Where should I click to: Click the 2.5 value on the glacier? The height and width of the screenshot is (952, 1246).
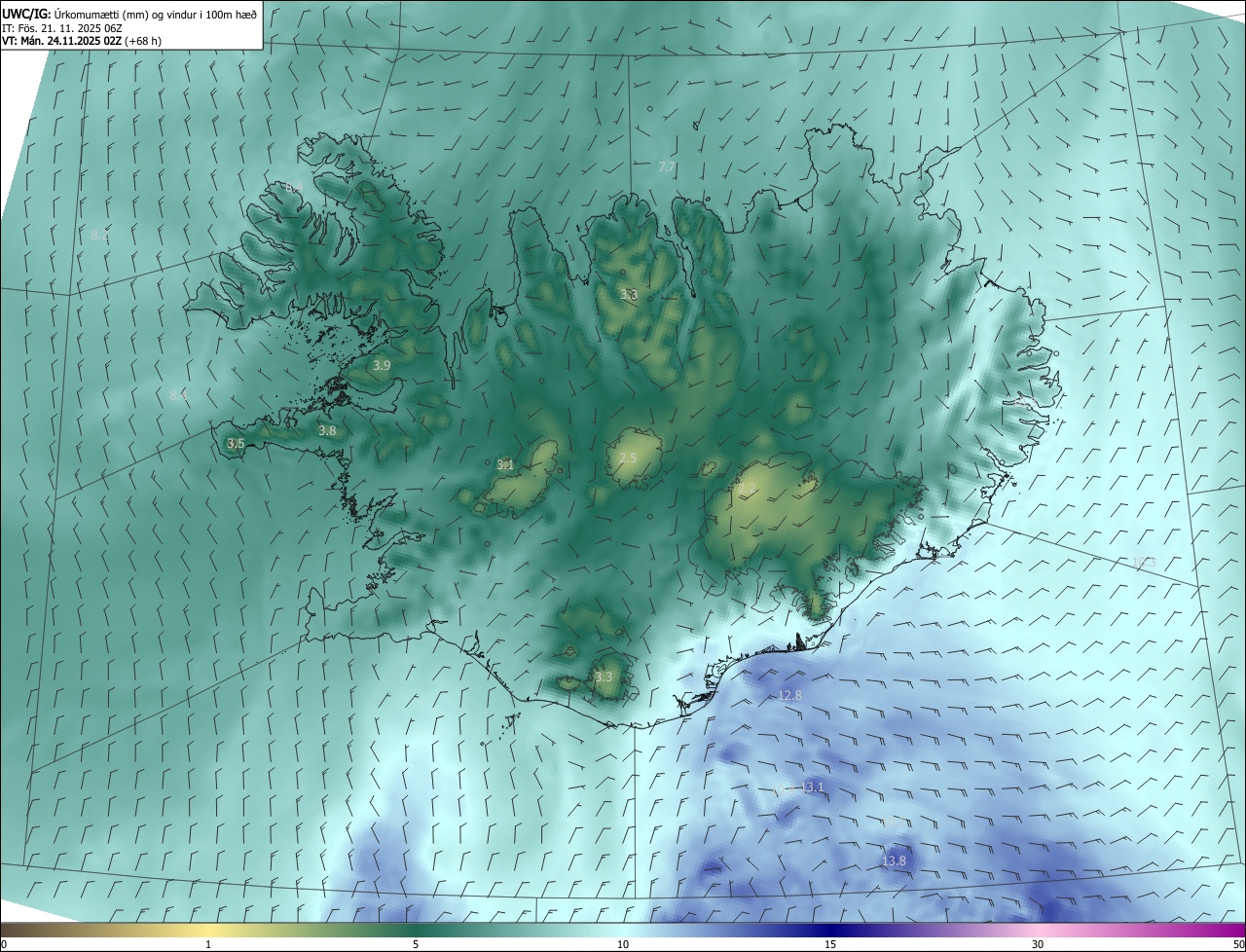point(628,458)
